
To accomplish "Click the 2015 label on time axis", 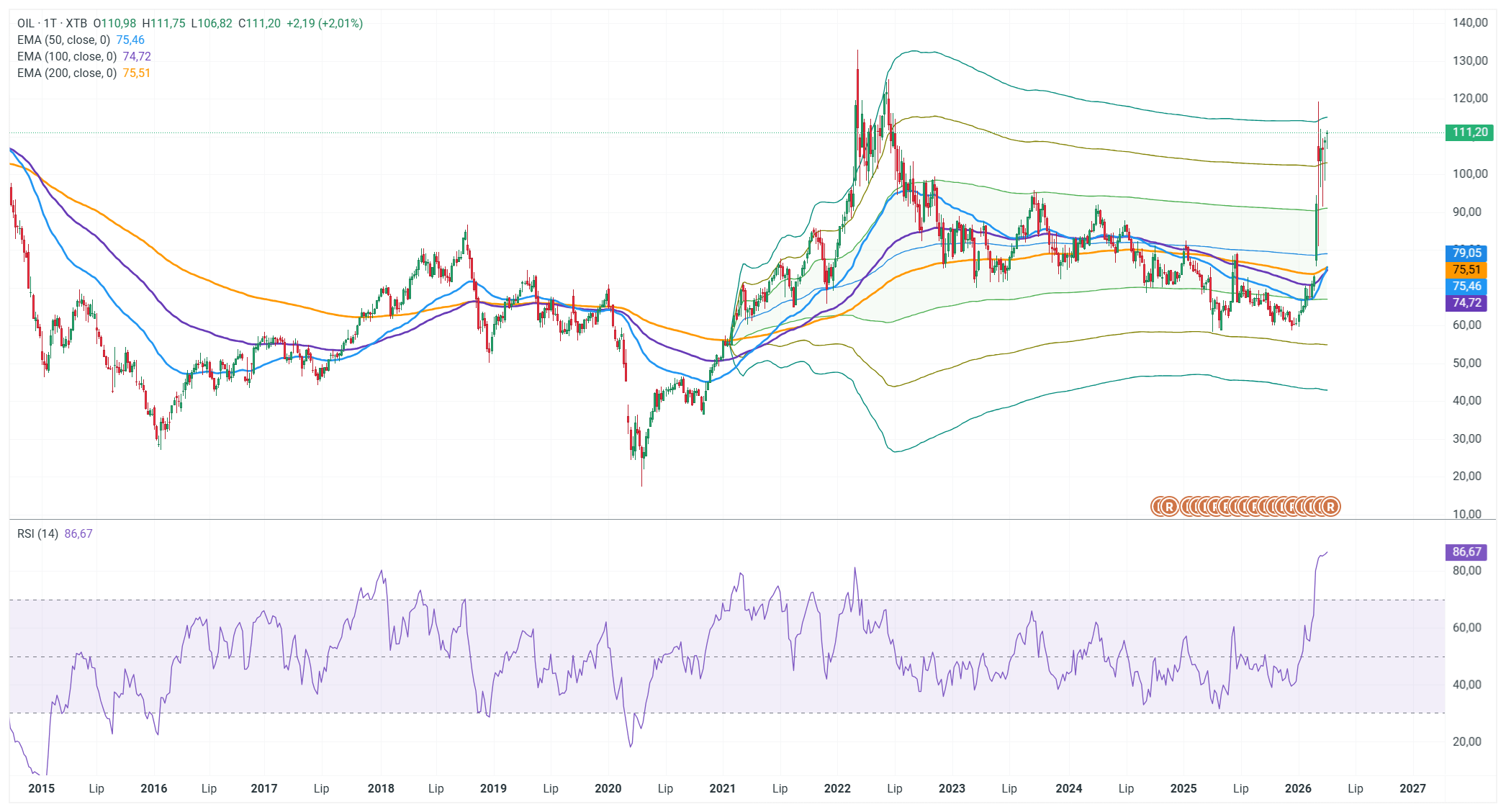I will [41, 788].
